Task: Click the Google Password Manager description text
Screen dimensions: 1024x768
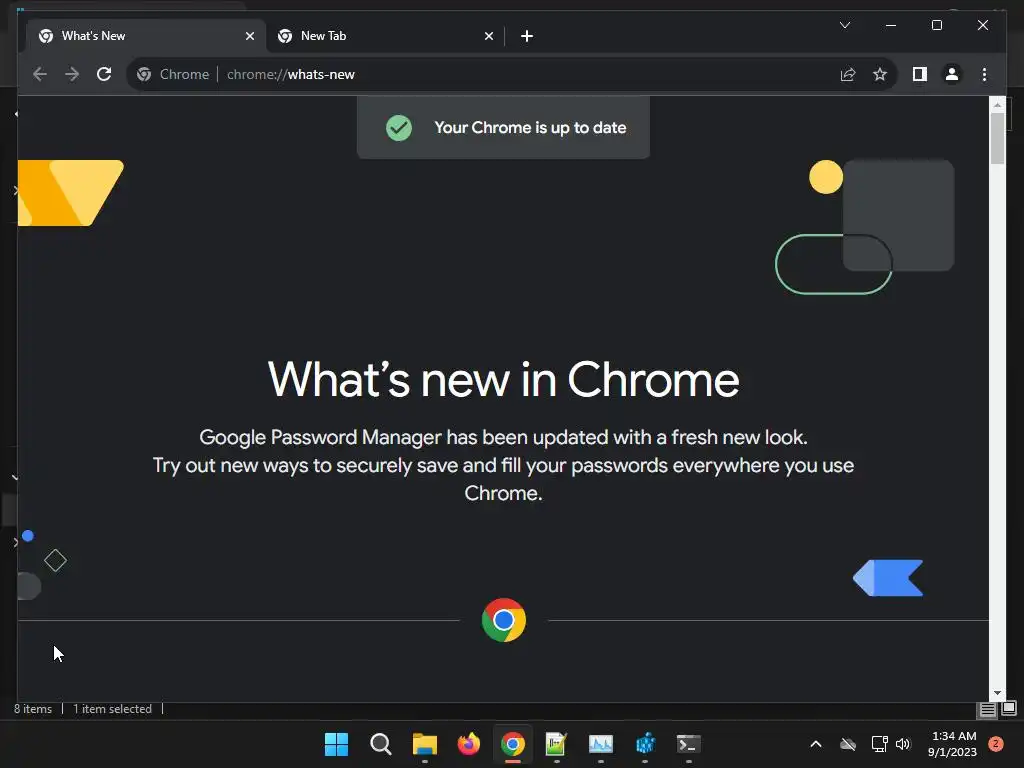Action: (504, 465)
